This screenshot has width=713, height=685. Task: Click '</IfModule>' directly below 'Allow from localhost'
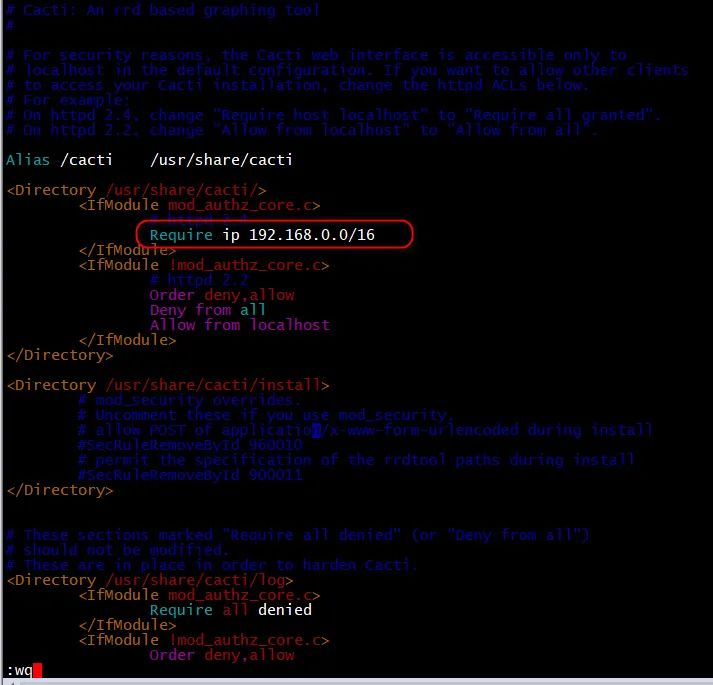point(127,340)
